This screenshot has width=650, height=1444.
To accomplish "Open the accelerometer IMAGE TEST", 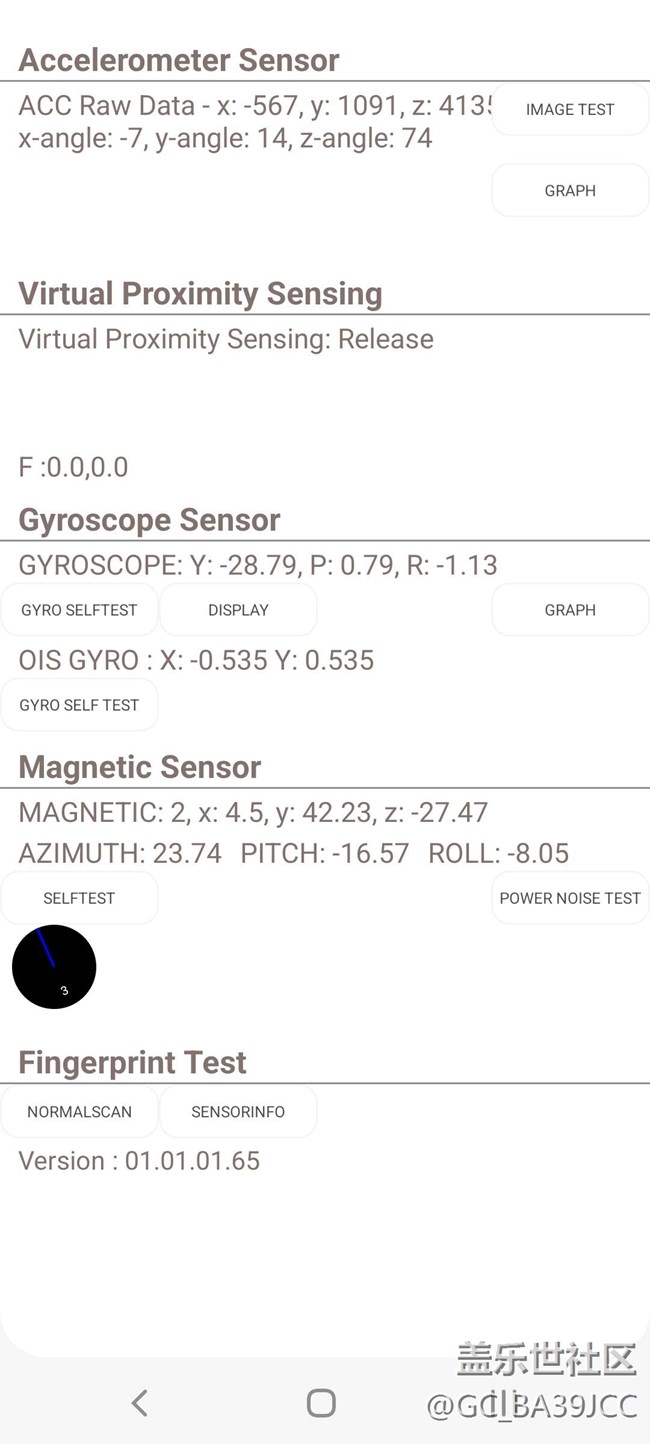I will click(570, 110).
